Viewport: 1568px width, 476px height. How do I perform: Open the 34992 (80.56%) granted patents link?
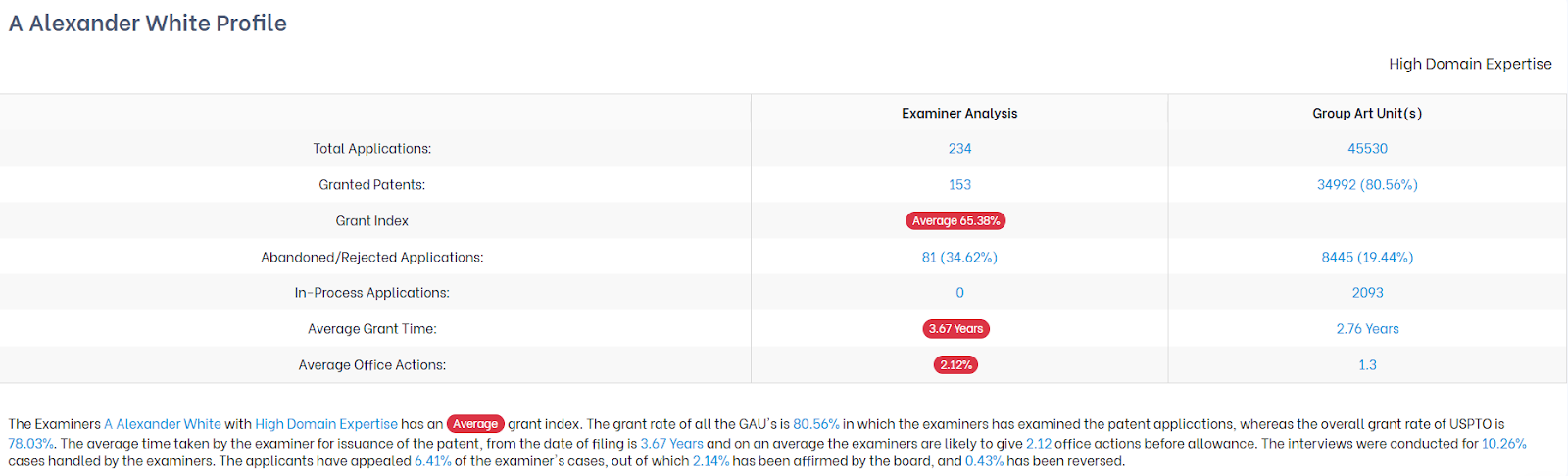[1367, 185]
